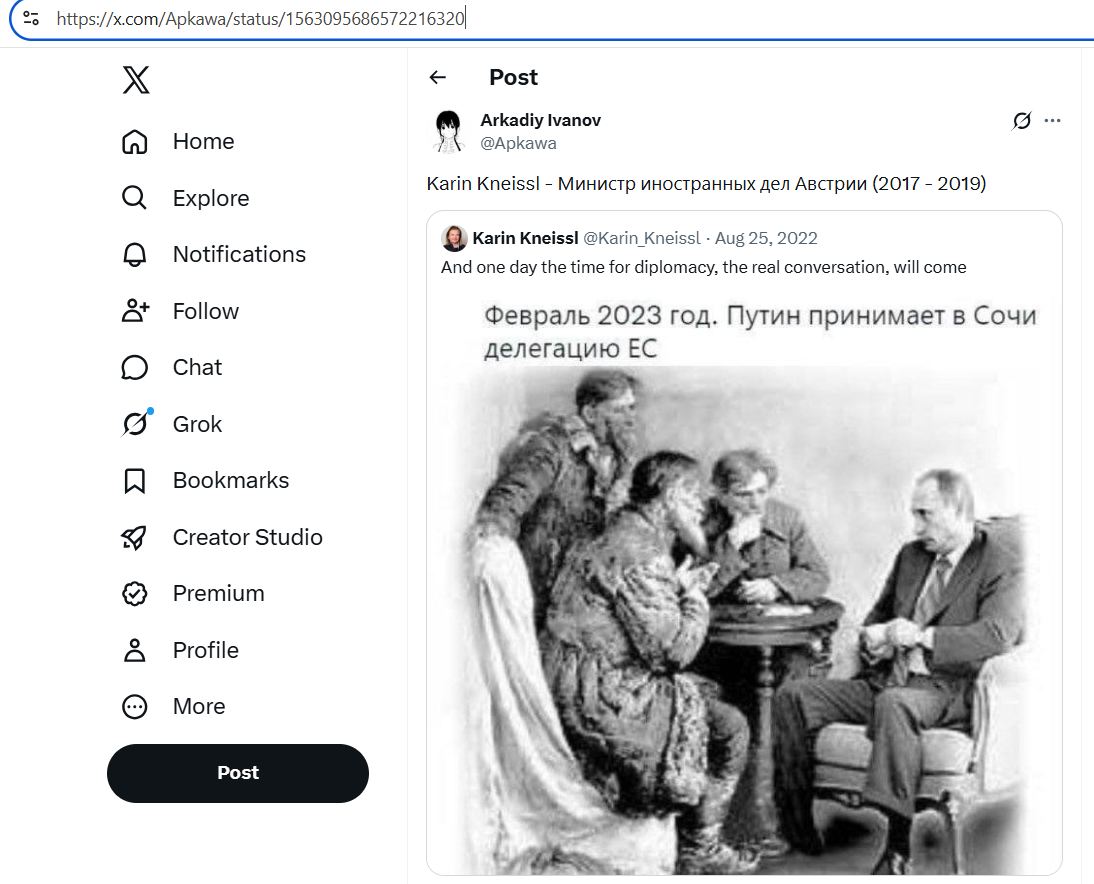1094x884 pixels.
Task: Click the quoted text "And one day the time for diplomacy"
Action: 579,267
